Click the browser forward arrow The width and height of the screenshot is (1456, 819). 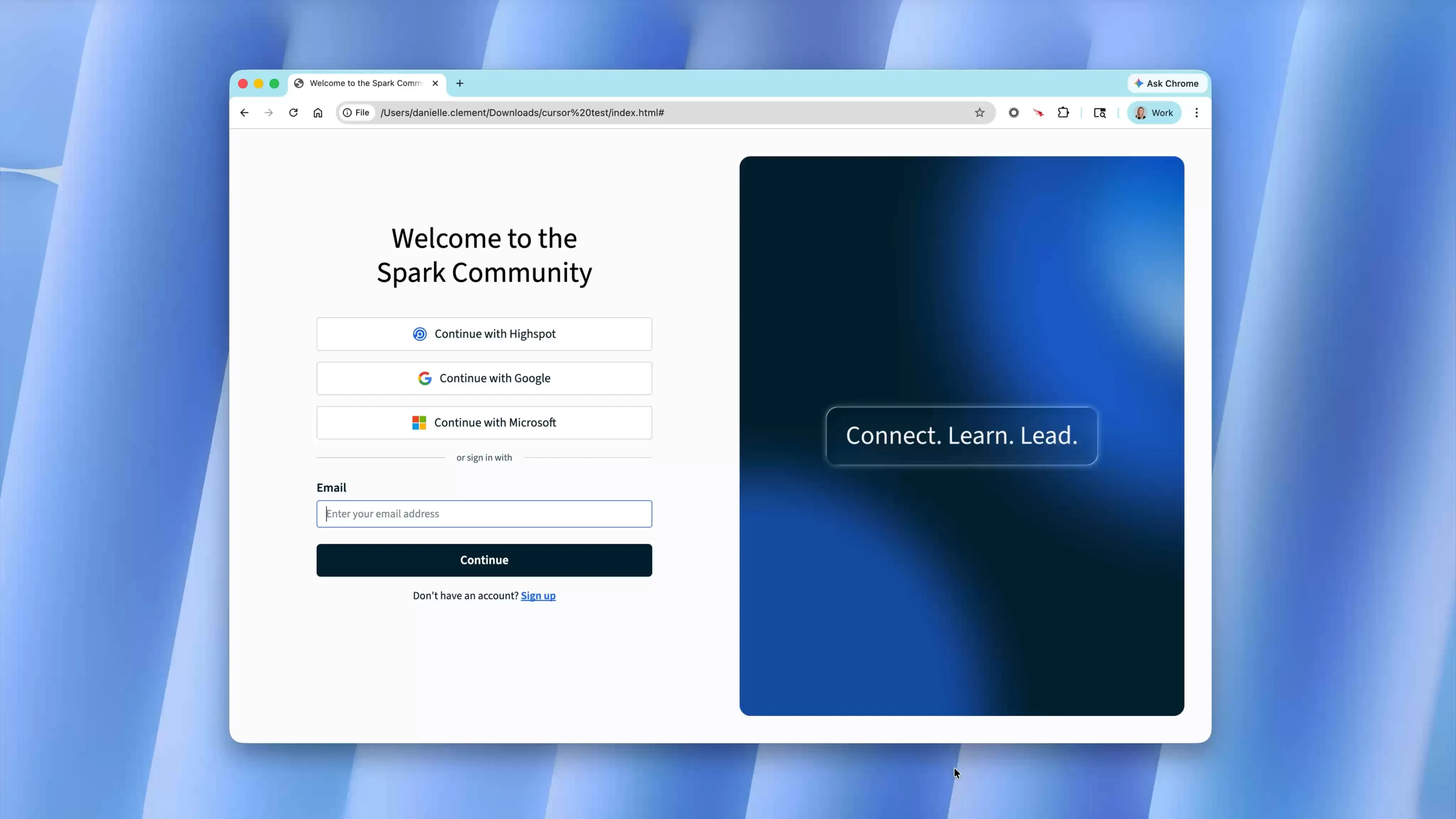pyautogui.click(x=268, y=112)
